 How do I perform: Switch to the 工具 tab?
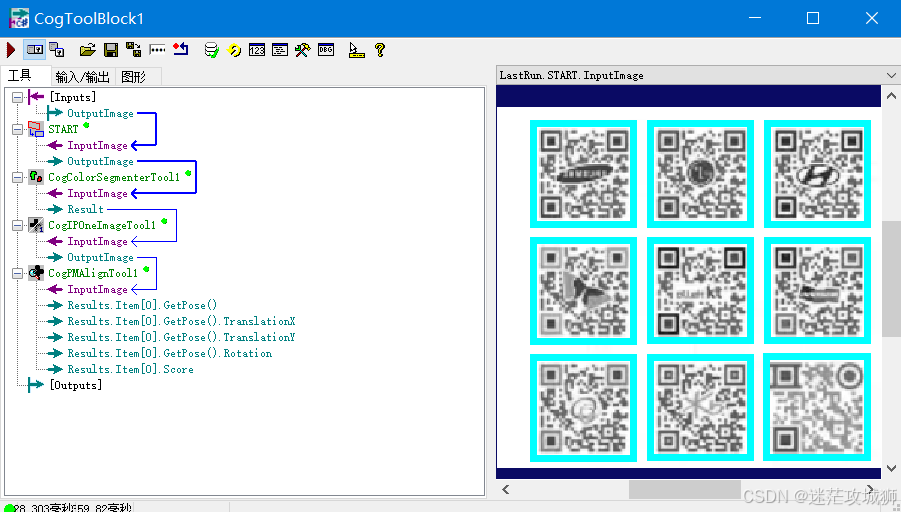(x=20, y=75)
